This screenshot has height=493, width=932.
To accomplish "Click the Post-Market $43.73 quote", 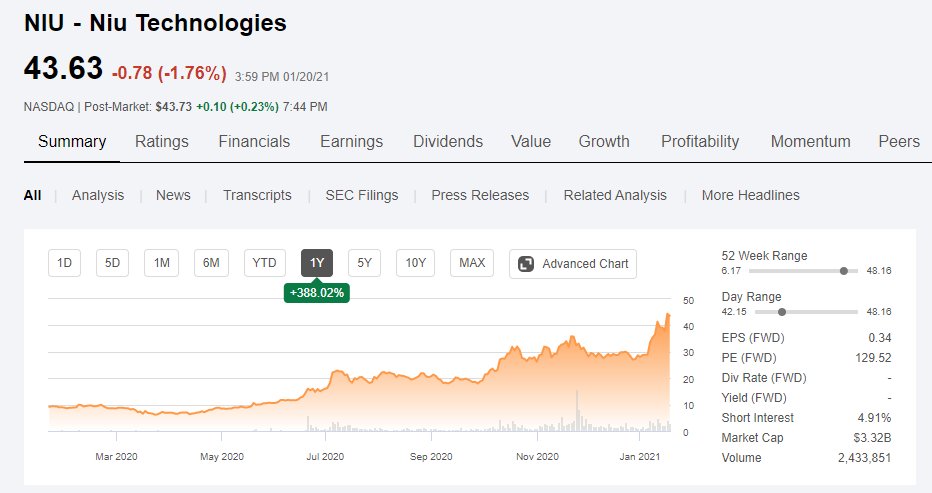I will (x=174, y=107).
